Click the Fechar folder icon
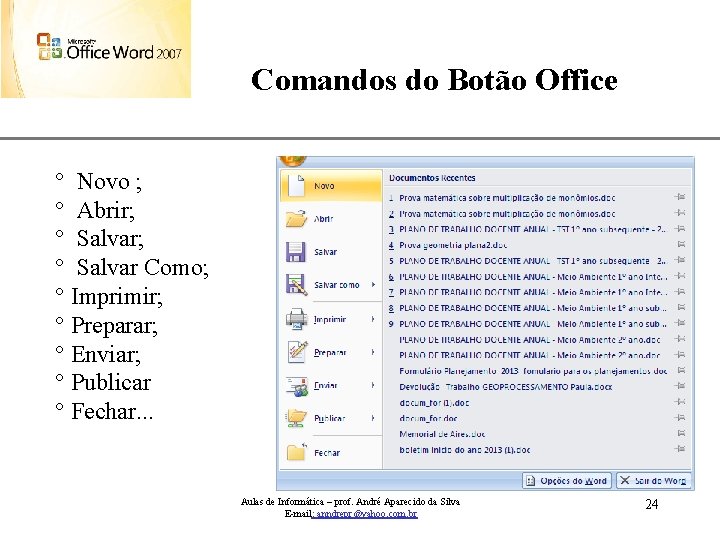 point(296,452)
